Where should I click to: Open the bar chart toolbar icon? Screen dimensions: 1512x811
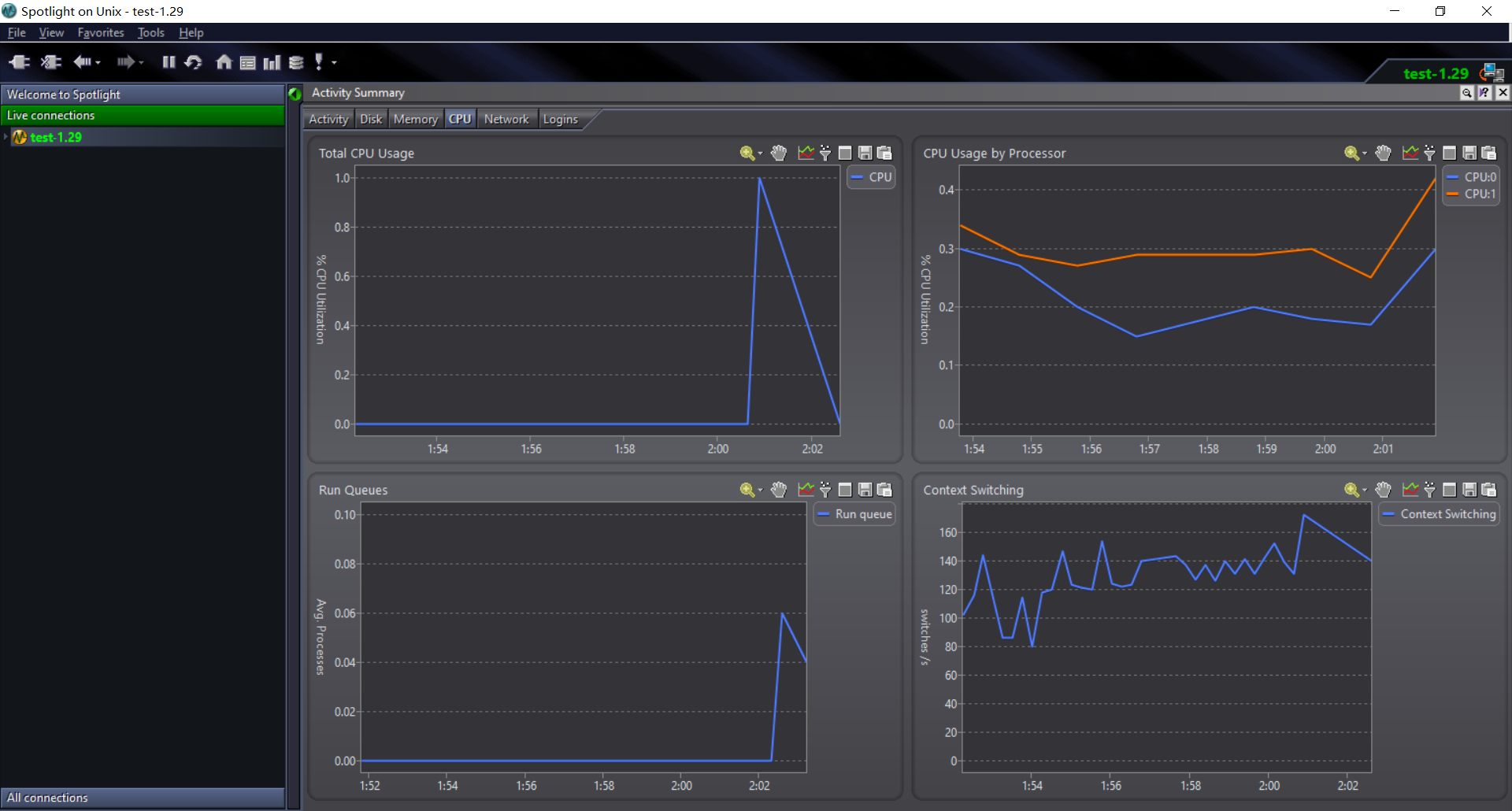(x=272, y=63)
